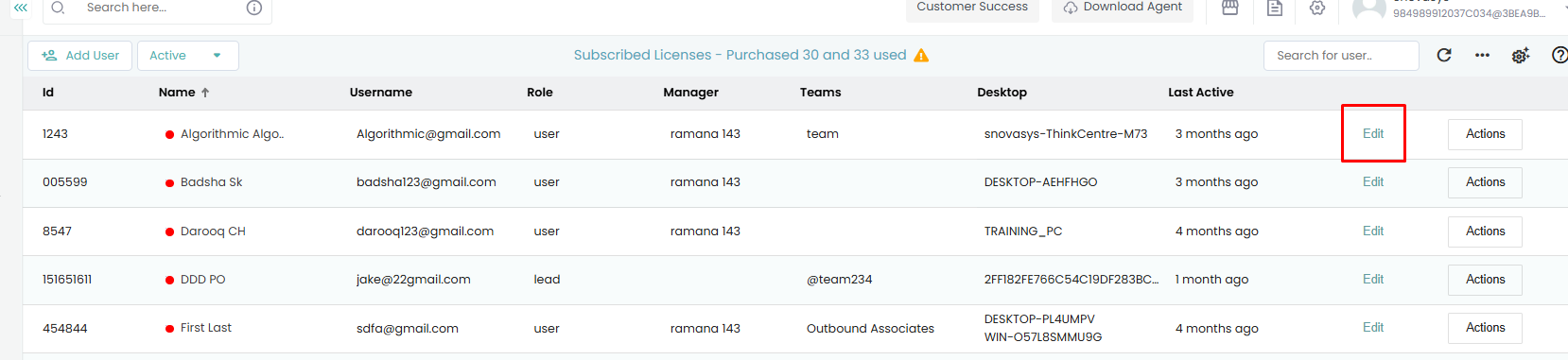
Task: Refresh the user list
Action: point(1444,55)
